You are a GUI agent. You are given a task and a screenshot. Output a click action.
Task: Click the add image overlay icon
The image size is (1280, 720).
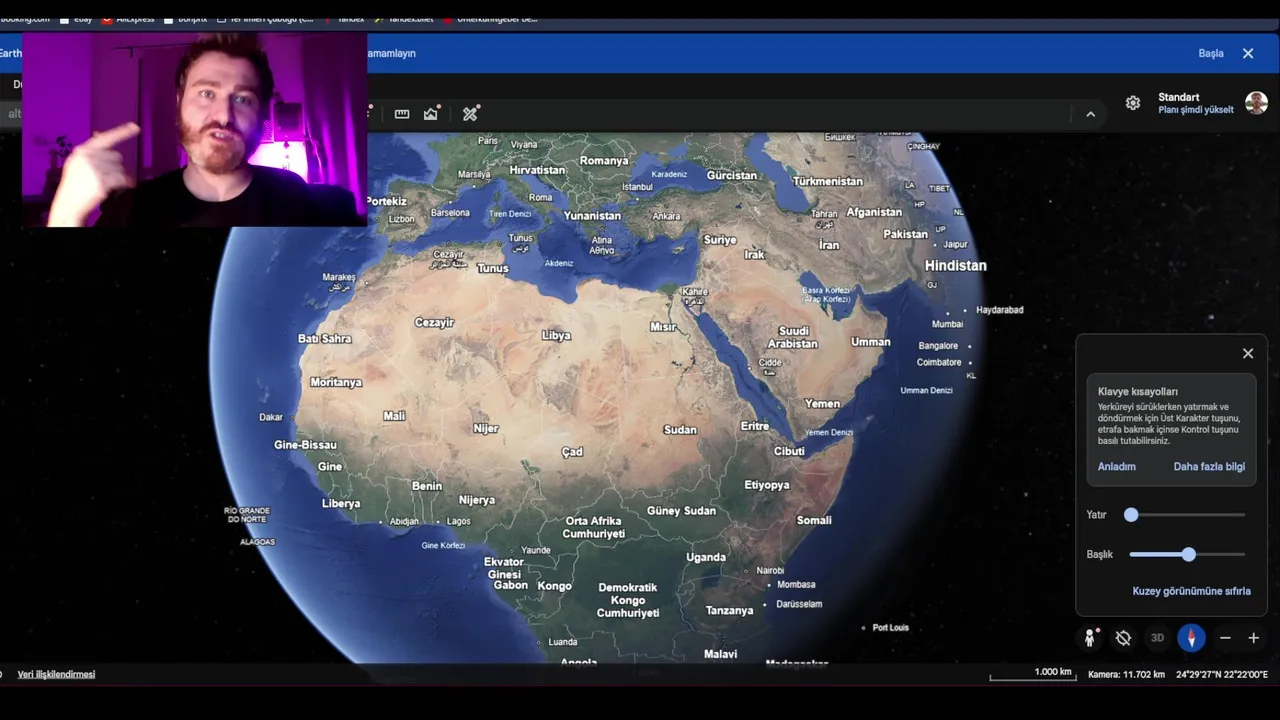(431, 114)
